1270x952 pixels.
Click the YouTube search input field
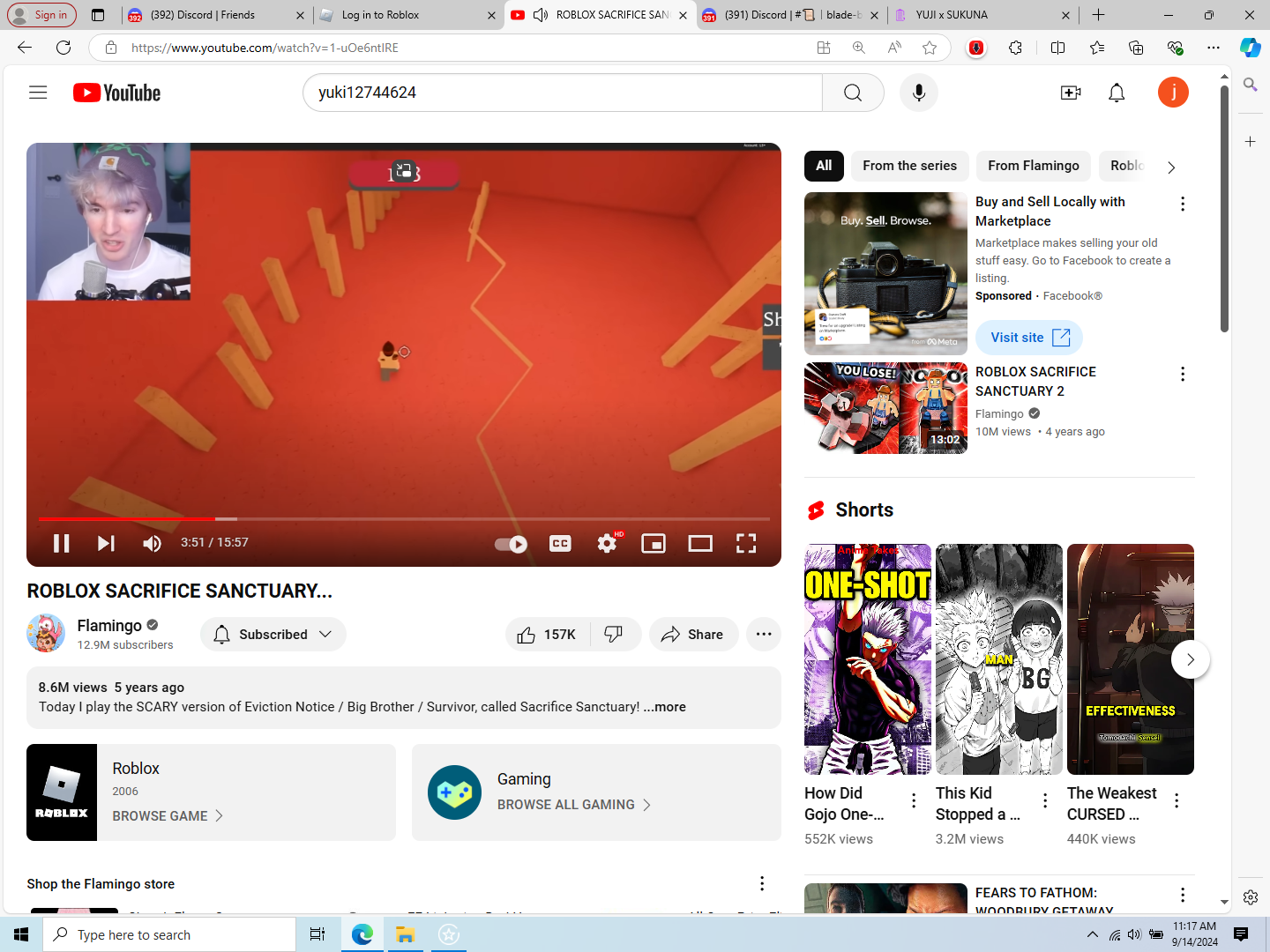click(563, 93)
